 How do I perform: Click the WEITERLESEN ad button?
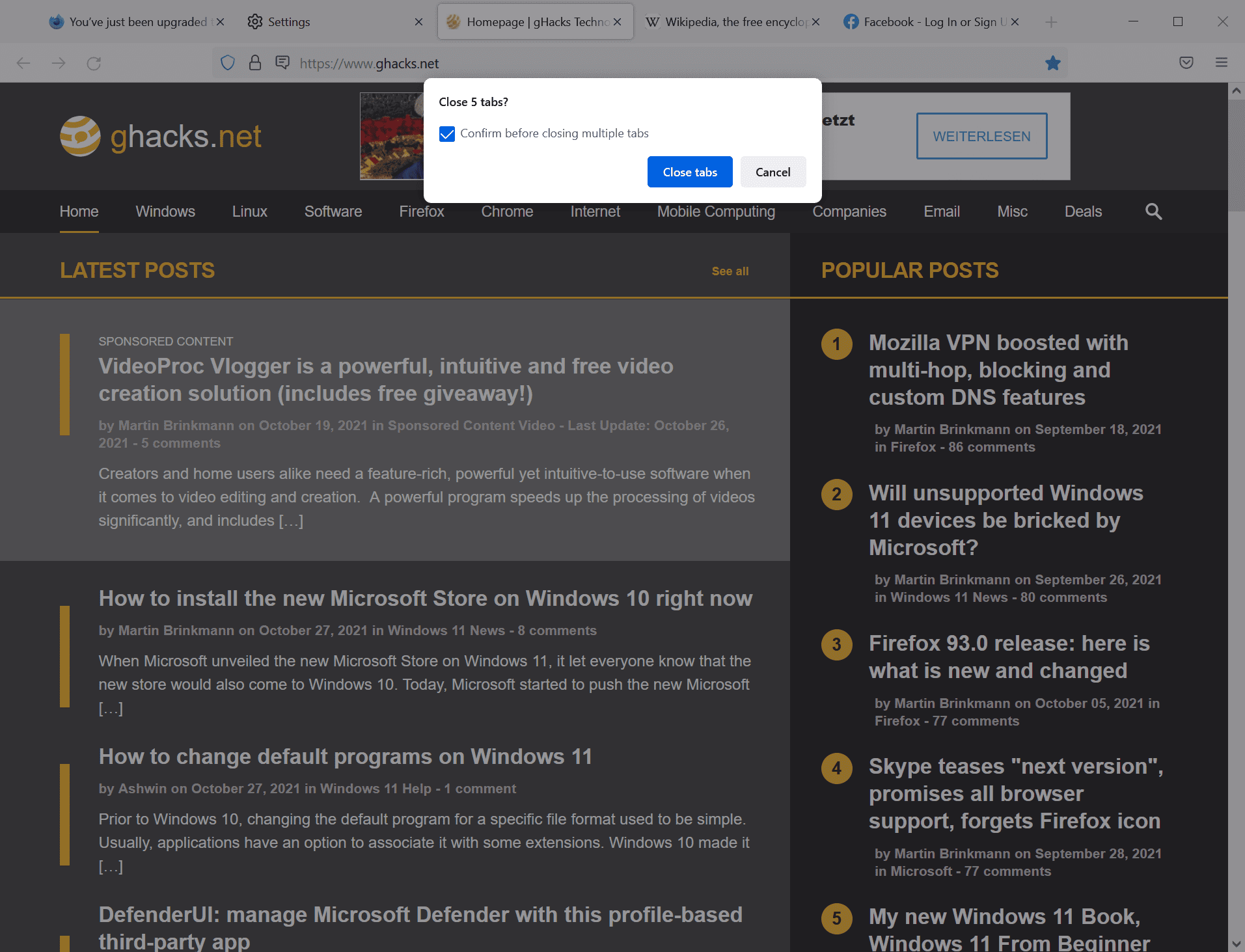981,136
